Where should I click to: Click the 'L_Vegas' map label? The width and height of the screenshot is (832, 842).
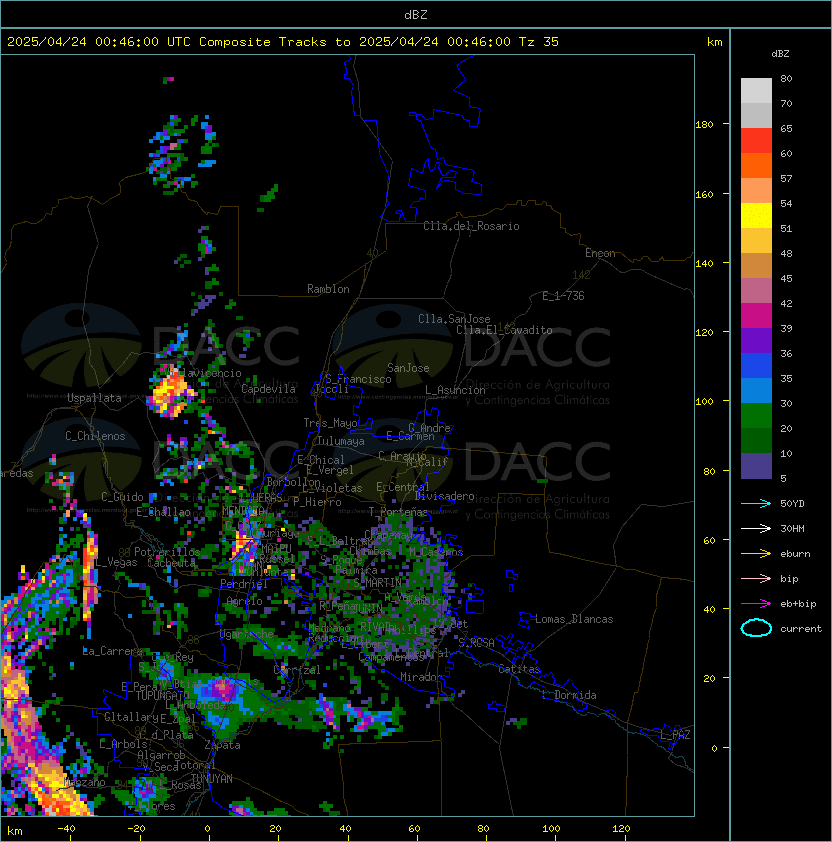point(116,562)
